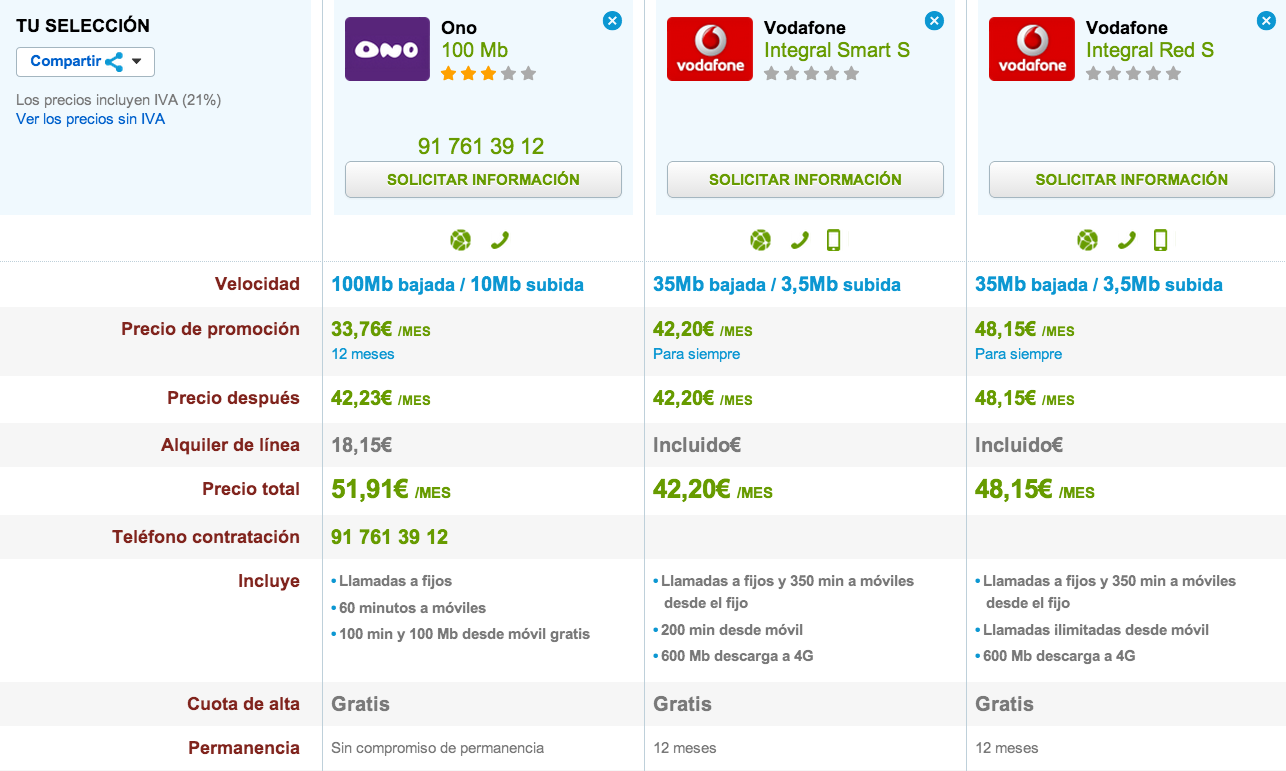Click the Ono star rating
Viewport: 1286px width, 771px height.
(x=488, y=73)
